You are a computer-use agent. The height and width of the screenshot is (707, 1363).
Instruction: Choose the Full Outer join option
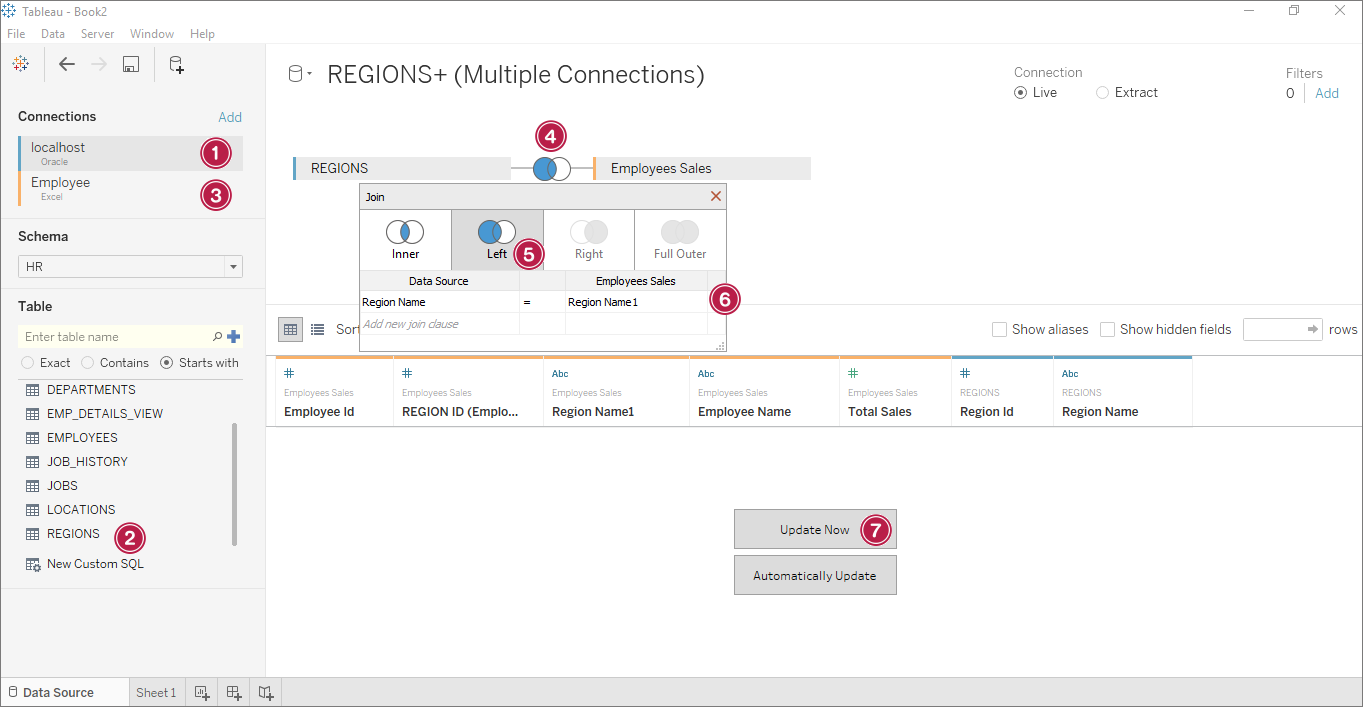click(x=680, y=240)
